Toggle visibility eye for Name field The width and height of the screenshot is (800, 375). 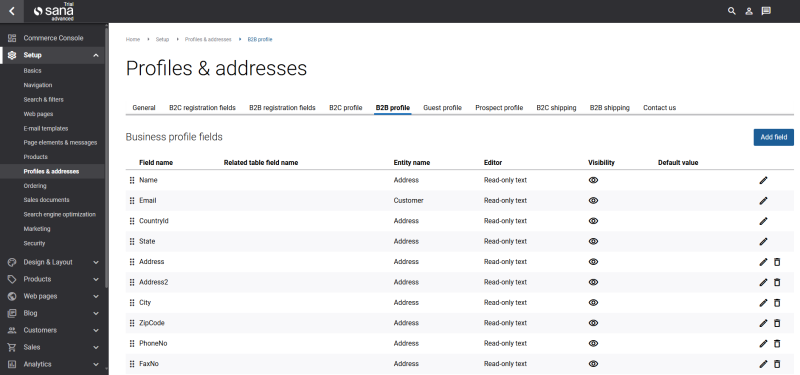tap(593, 180)
